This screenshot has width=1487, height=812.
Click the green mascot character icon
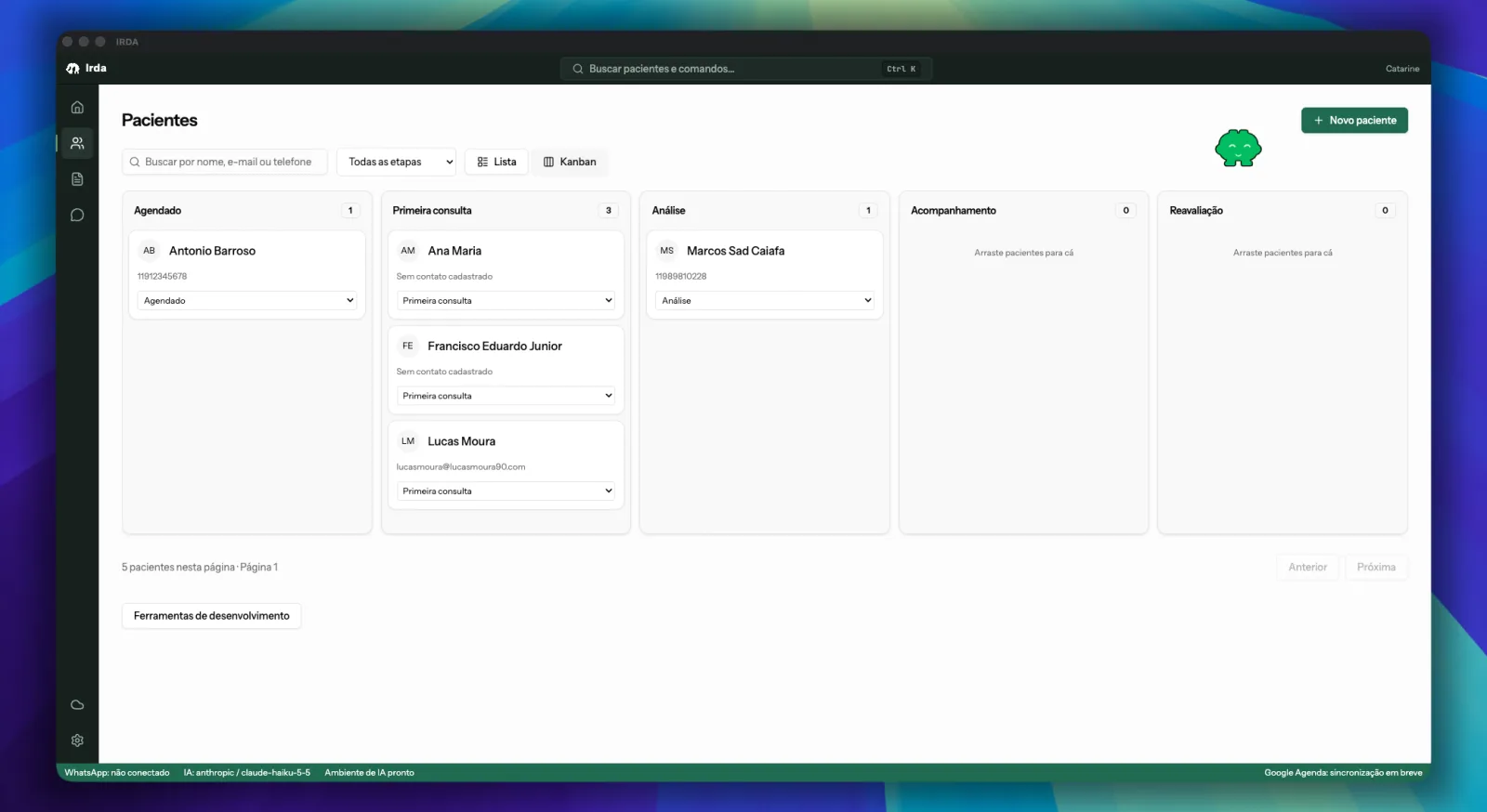pos(1238,149)
